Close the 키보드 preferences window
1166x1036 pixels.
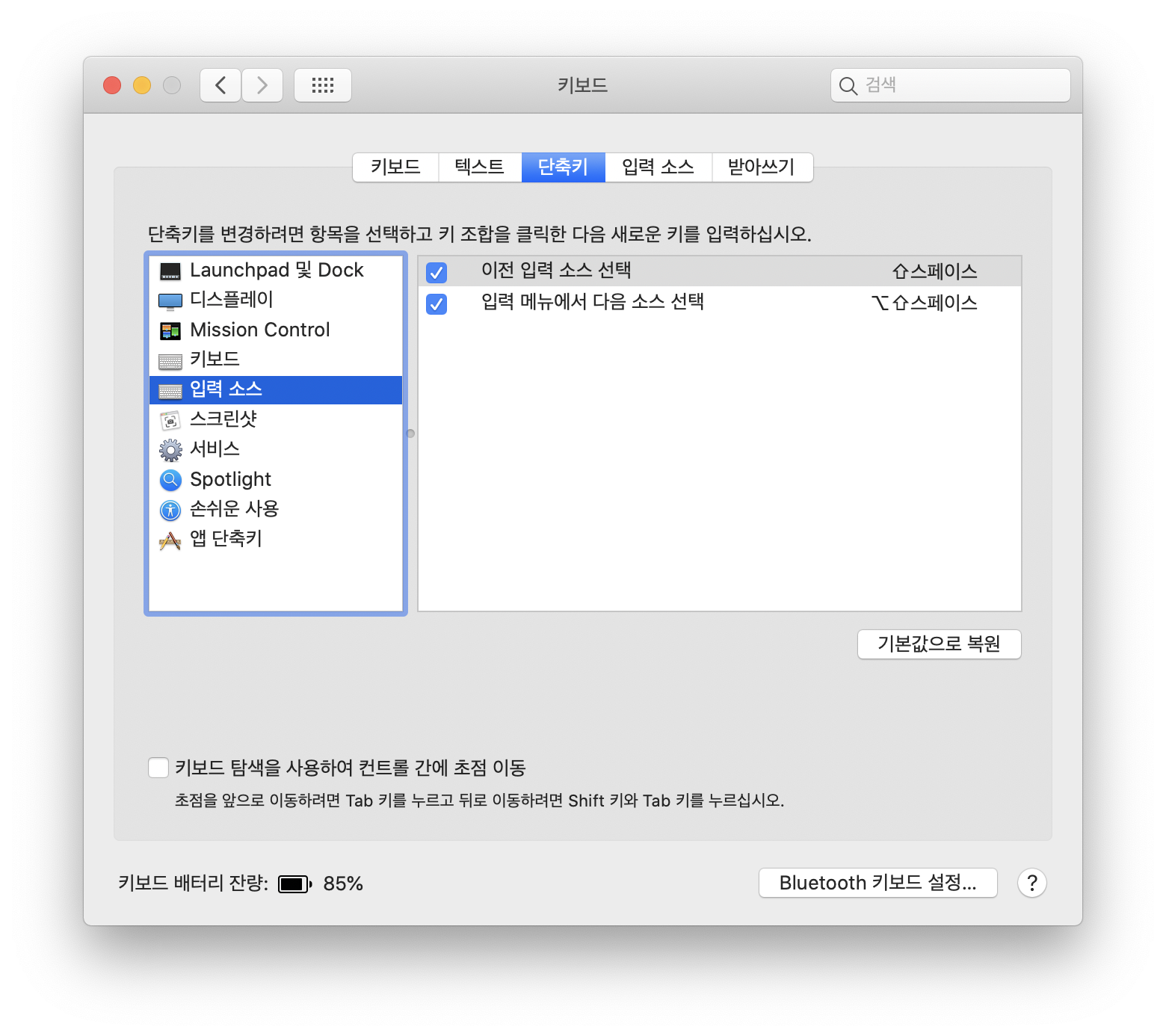pyautogui.click(x=112, y=85)
